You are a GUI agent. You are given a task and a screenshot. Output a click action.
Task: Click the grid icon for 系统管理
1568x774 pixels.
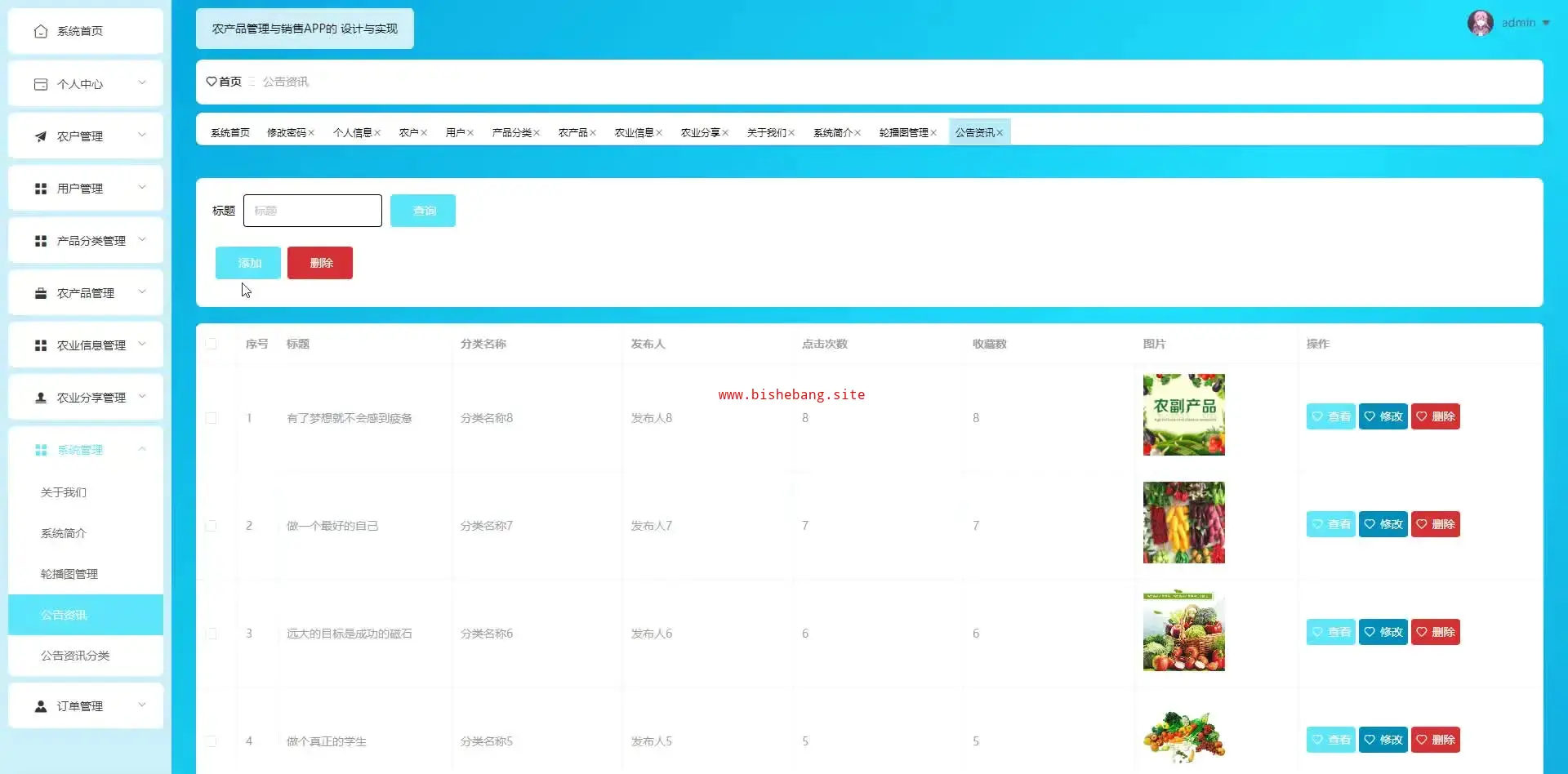tap(41, 450)
